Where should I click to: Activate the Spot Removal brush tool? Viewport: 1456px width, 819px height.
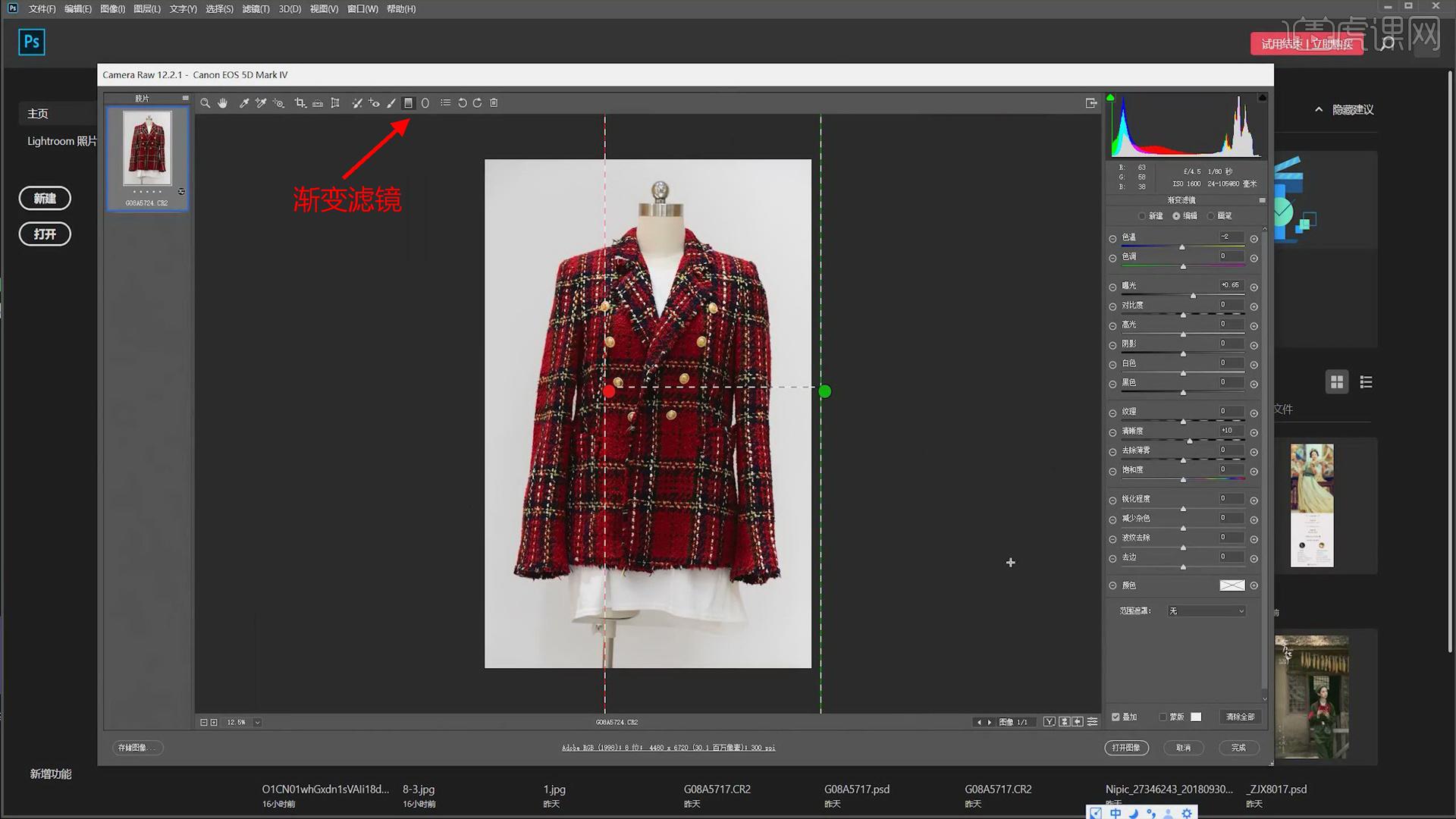(x=357, y=103)
